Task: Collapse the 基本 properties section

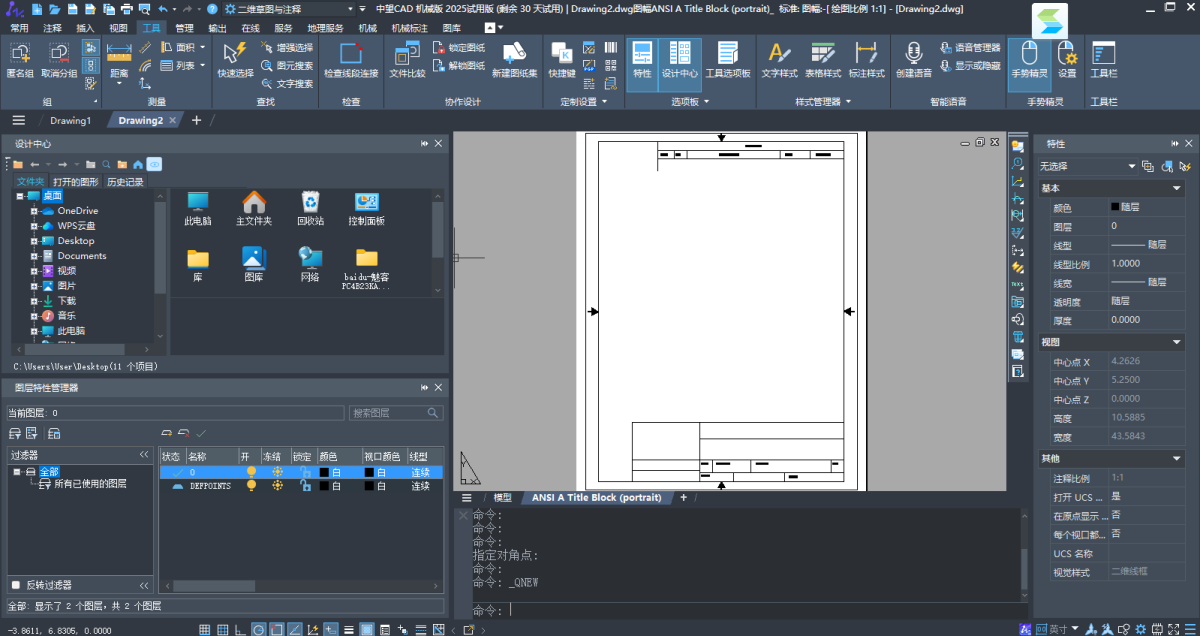Action: tap(1177, 188)
